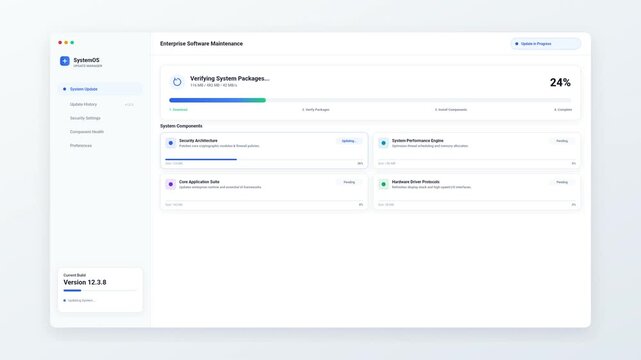This screenshot has width=641, height=360.
Task: Click the Version 12.3.8 text
Action: tap(85, 282)
